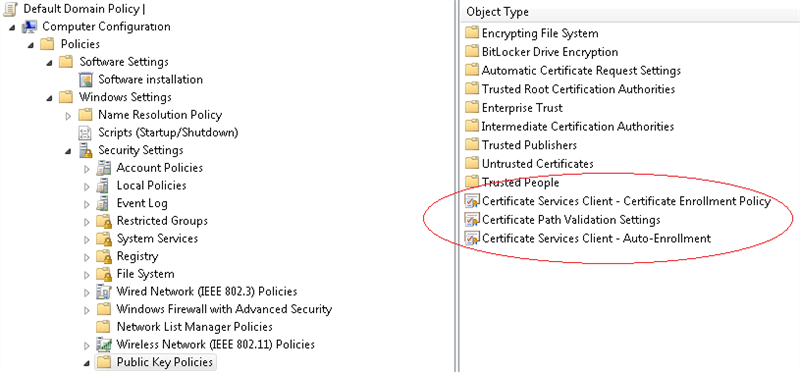
Task: Click the Network List Manager Policies icon
Action: pos(104,327)
